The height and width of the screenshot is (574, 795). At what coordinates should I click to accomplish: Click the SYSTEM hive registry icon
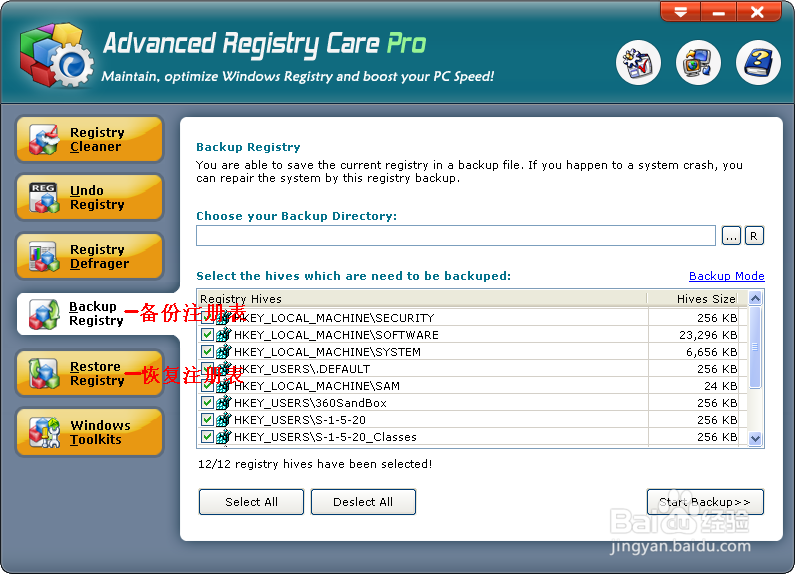click(224, 351)
